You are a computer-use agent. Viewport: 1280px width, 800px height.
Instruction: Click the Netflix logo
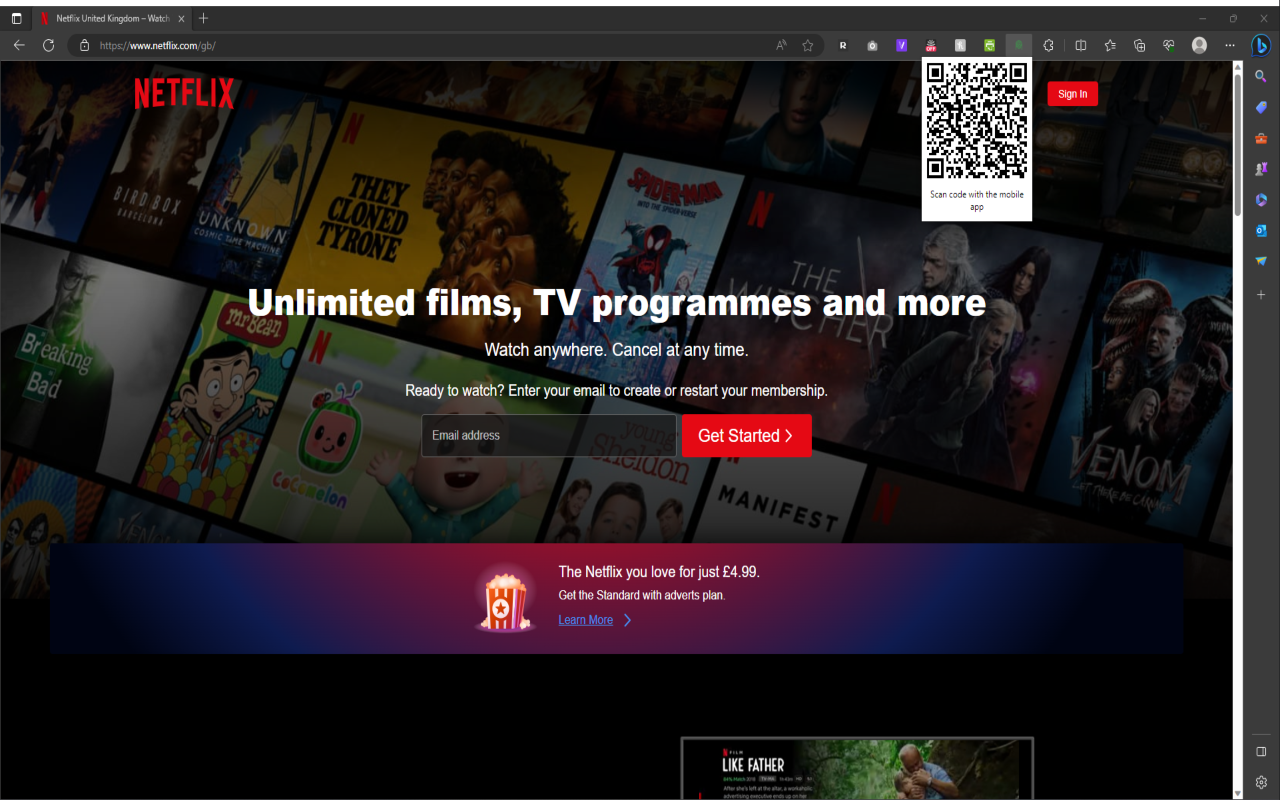click(x=184, y=94)
